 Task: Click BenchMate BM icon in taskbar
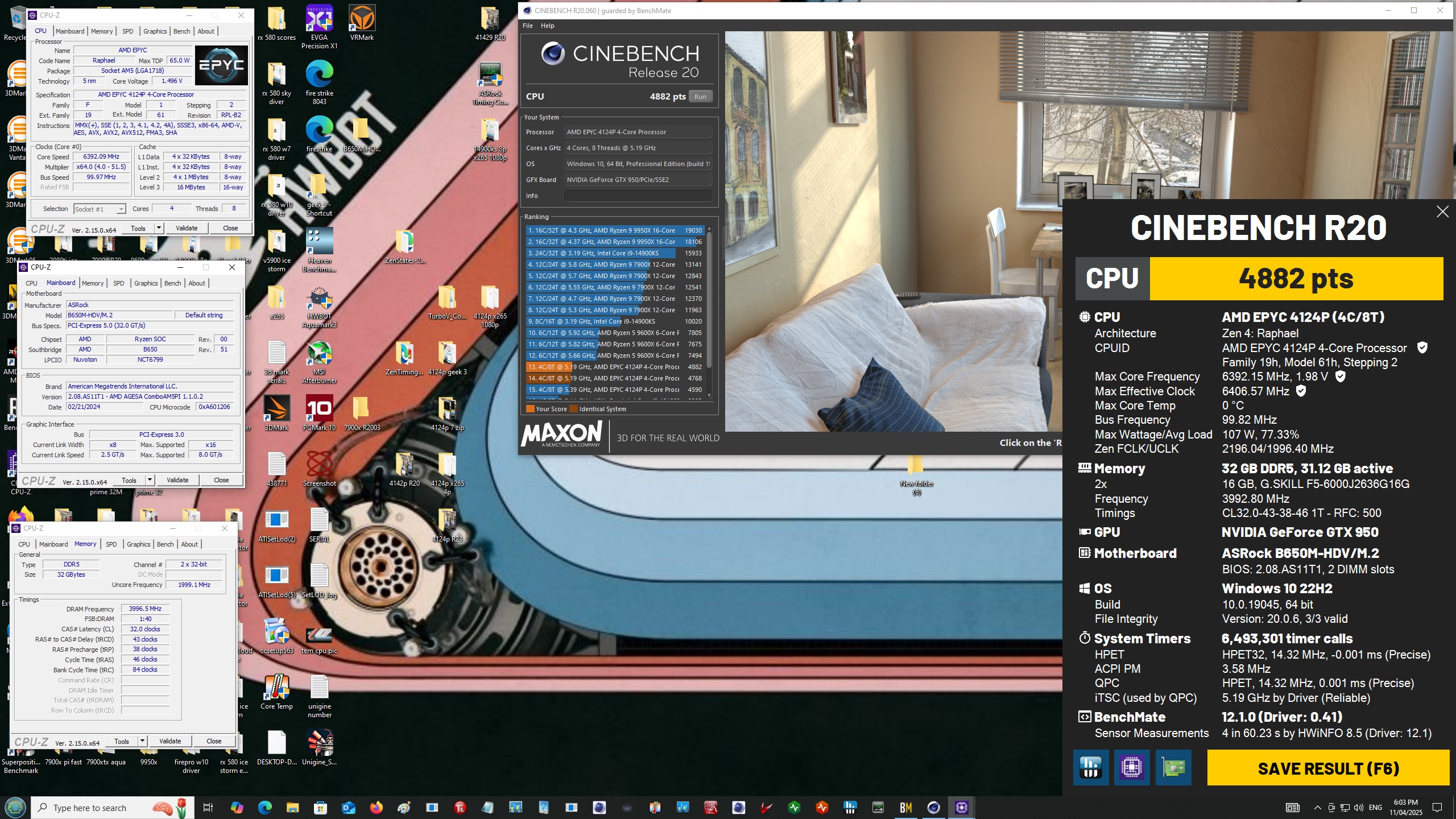[905, 808]
